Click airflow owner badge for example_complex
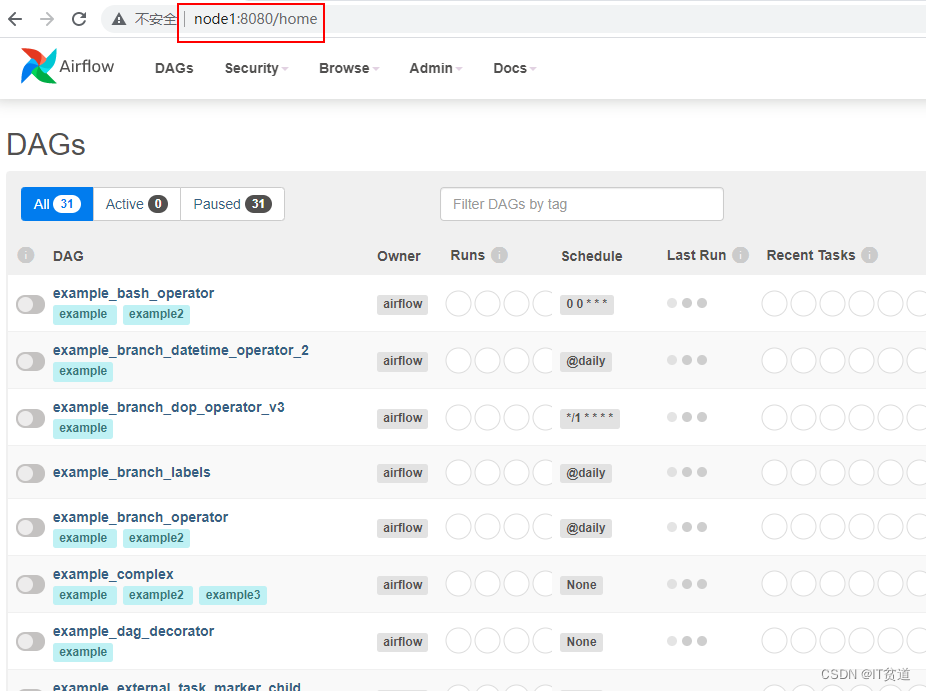Screen dimensions: 926x691 pos(403,585)
